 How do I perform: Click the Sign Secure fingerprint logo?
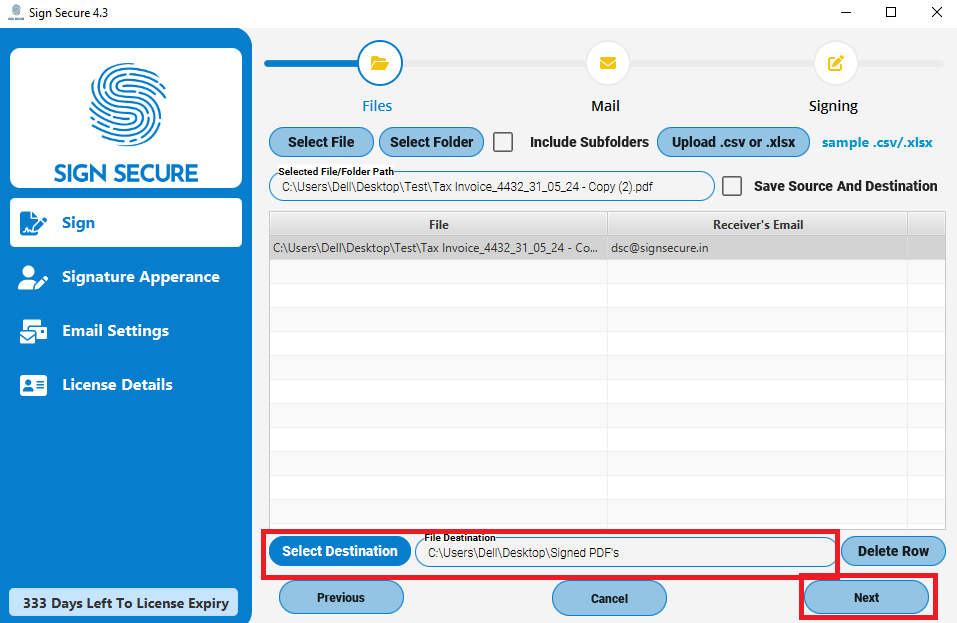pyautogui.click(x=127, y=104)
